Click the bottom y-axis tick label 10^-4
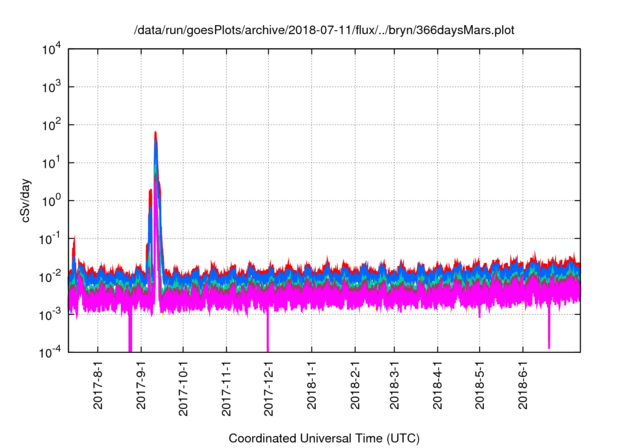Screen dimensions: 640x448 coord(48,352)
